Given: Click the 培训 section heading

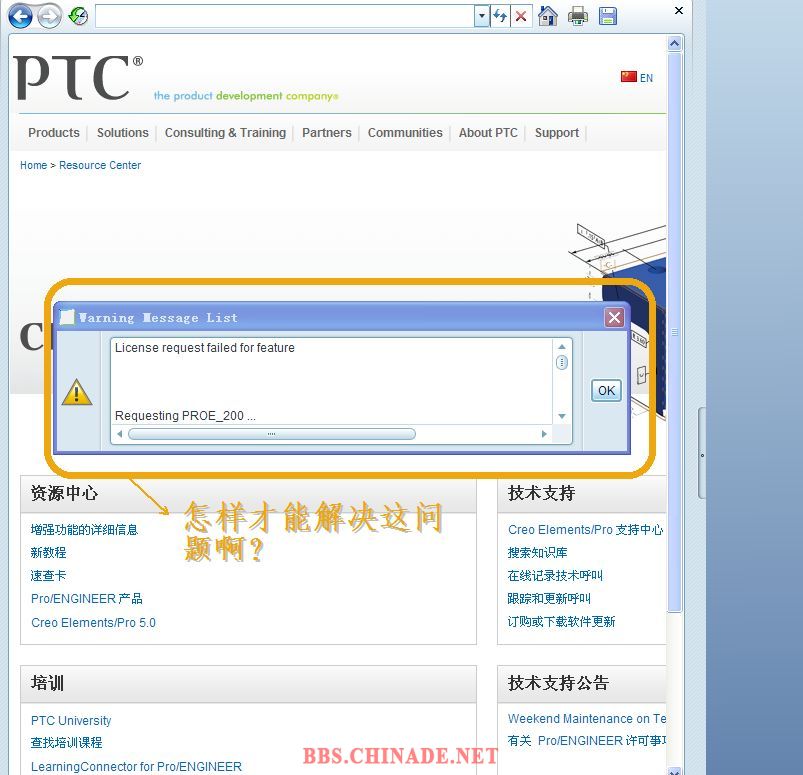Looking at the screenshot, I should tap(47, 683).
